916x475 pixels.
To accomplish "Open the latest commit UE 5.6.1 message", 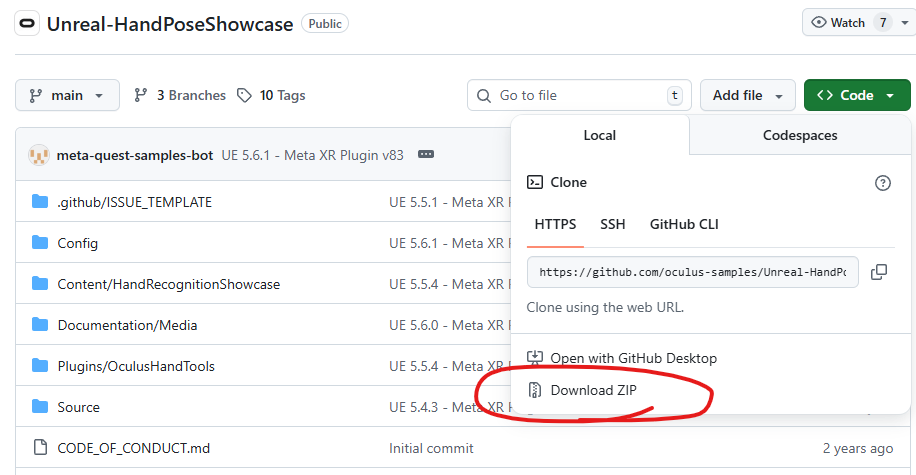I will [313, 155].
